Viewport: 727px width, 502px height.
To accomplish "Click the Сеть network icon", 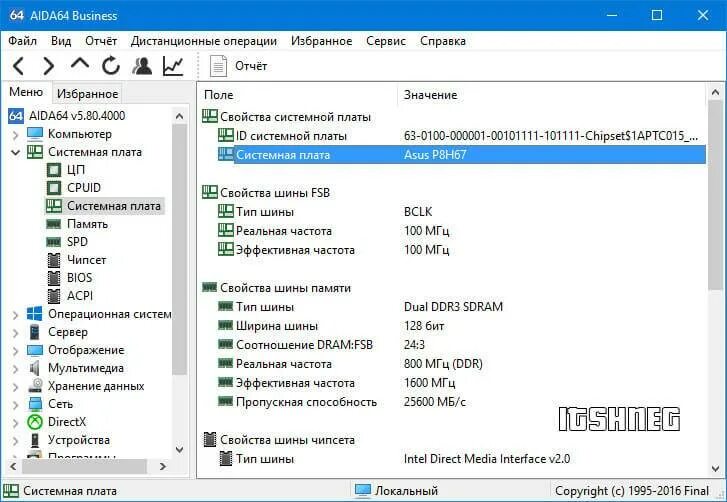I will coord(35,404).
